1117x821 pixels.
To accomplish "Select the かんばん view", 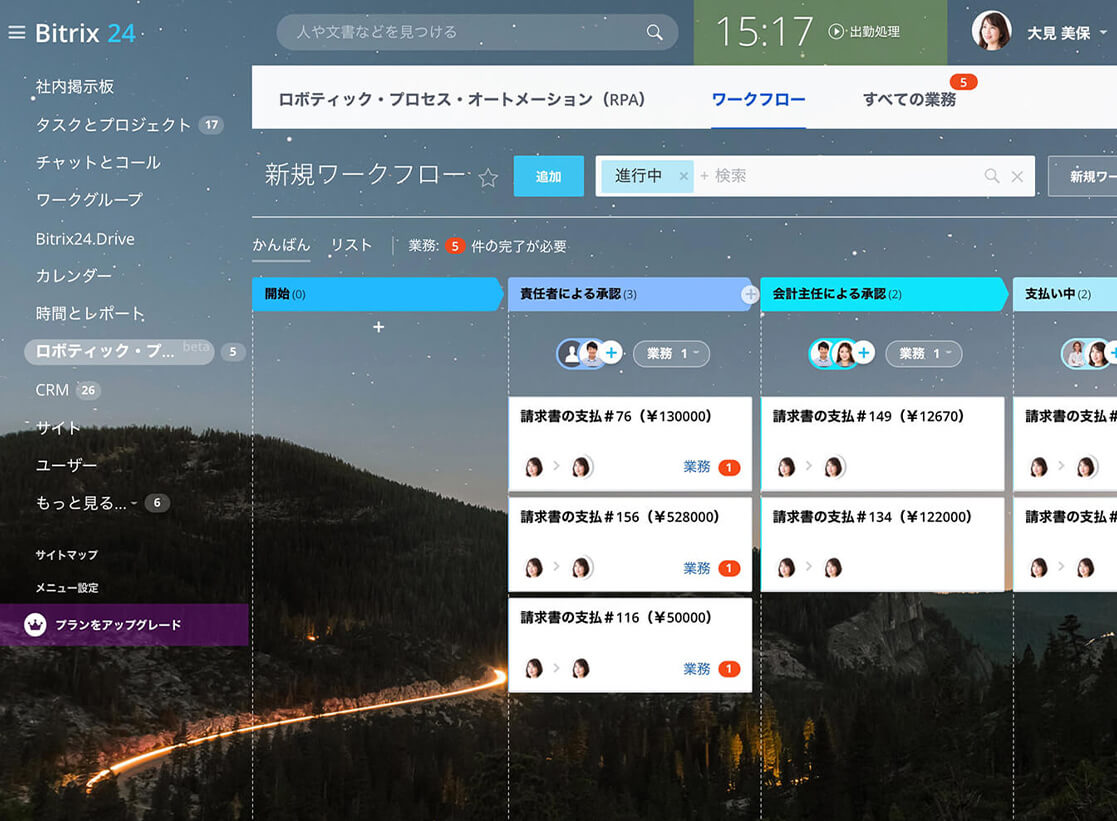I will click(281, 245).
